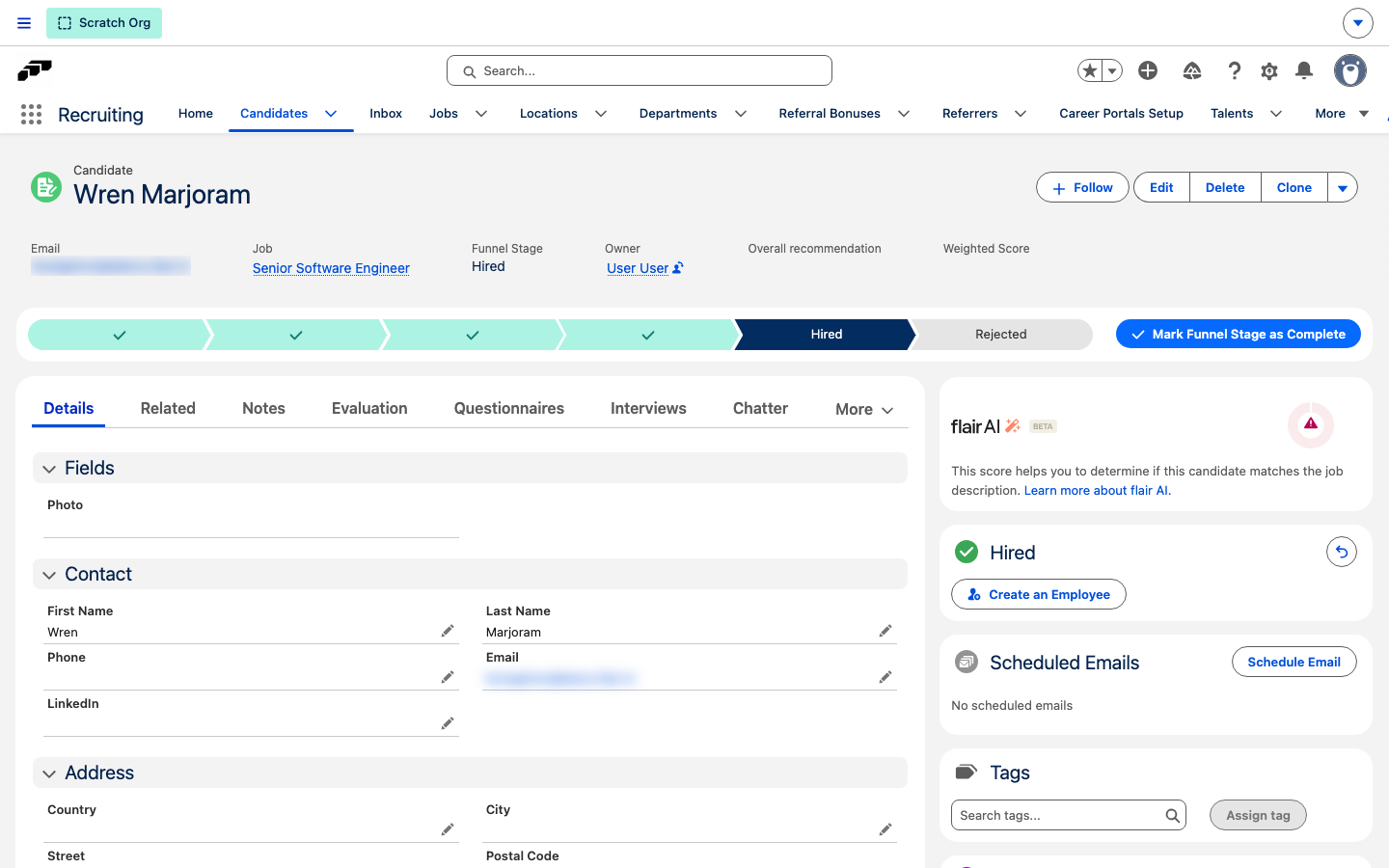The width and height of the screenshot is (1389, 868).
Task: Open the user profile avatar
Action: [x=1350, y=70]
